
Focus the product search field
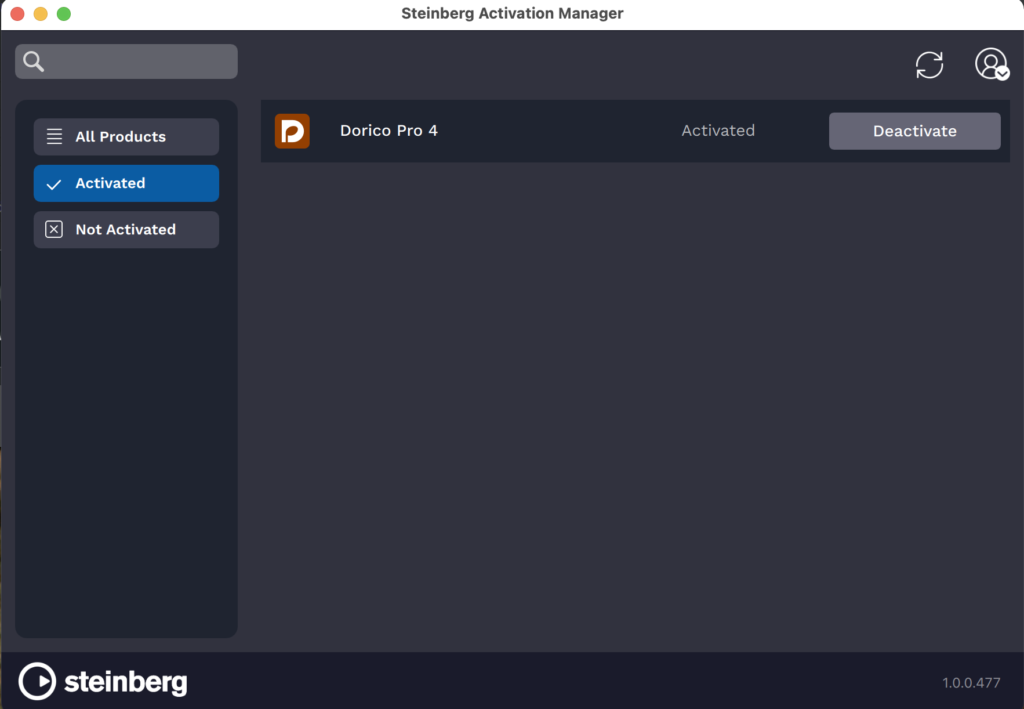(x=126, y=61)
